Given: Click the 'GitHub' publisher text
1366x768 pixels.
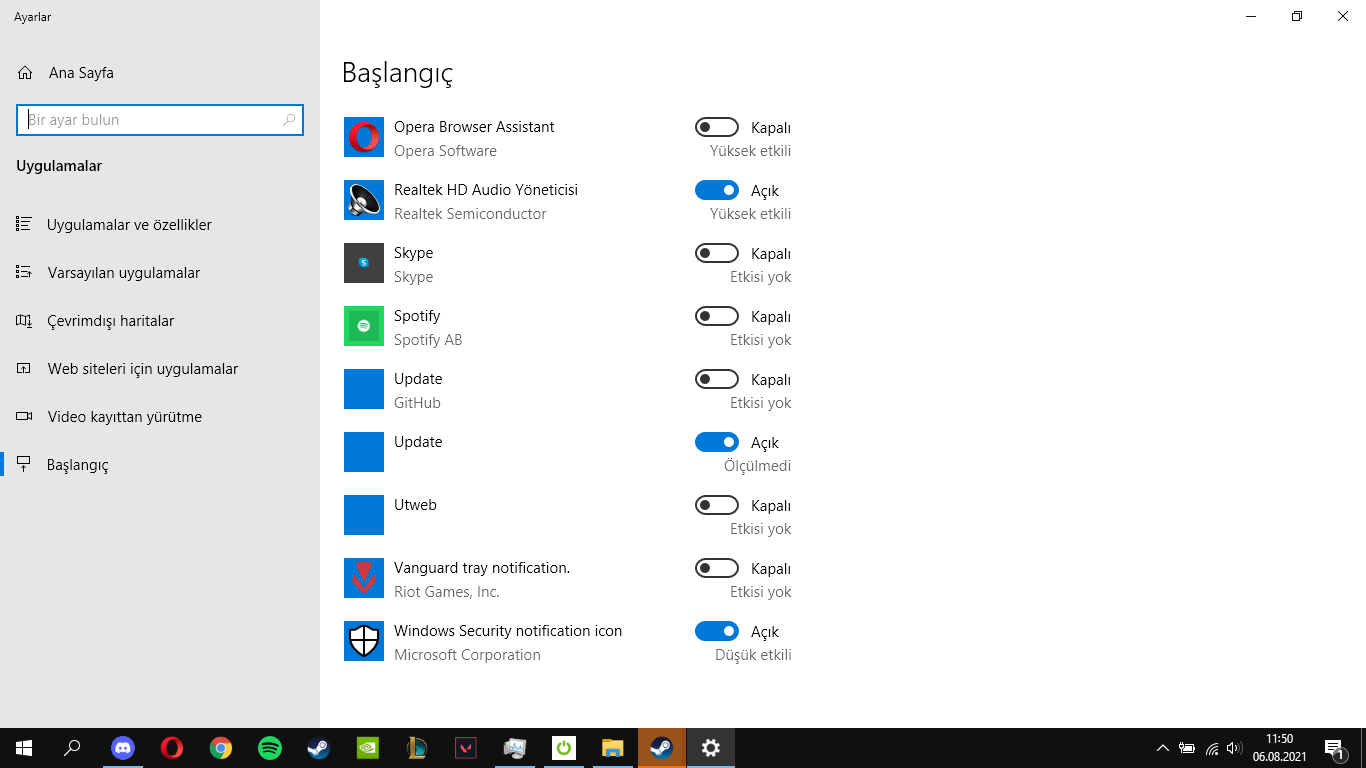Looking at the screenshot, I should tap(417, 403).
